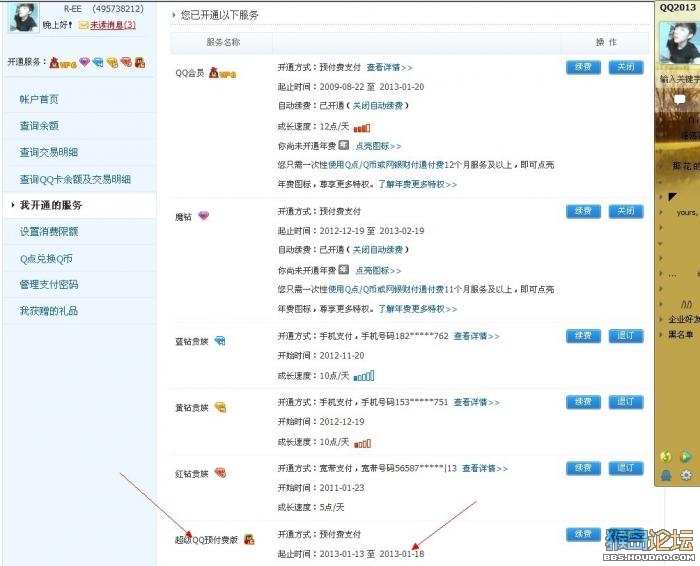Click 黄钻贵族 growth speed bar indicator
Screen dimensions: 700x566
point(362,443)
